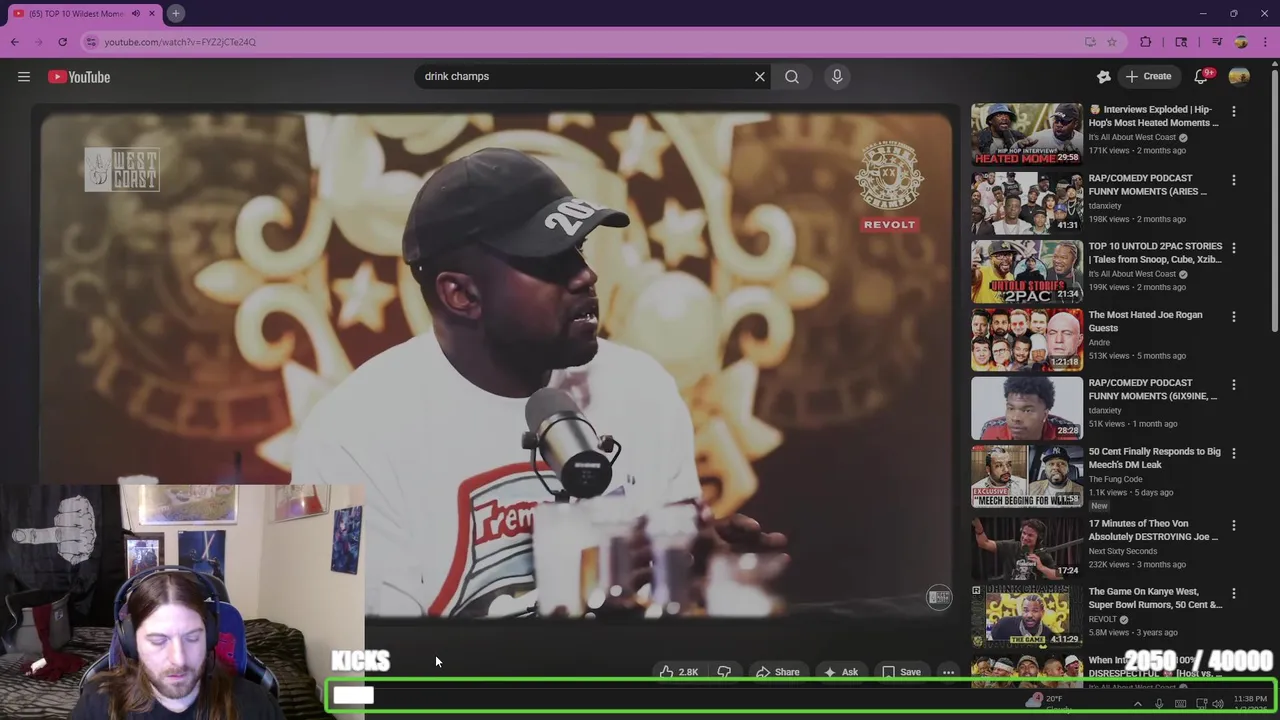
Task: Run the search with the magnifier button
Action: tap(792, 76)
